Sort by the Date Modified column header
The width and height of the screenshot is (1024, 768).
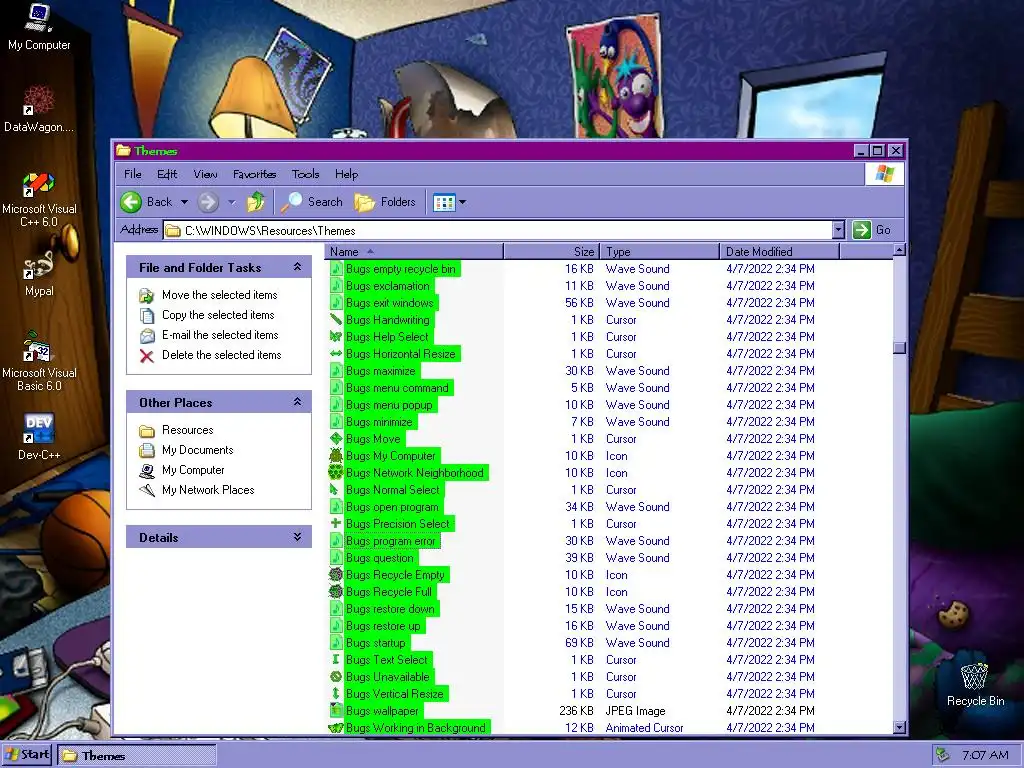pos(780,251)
